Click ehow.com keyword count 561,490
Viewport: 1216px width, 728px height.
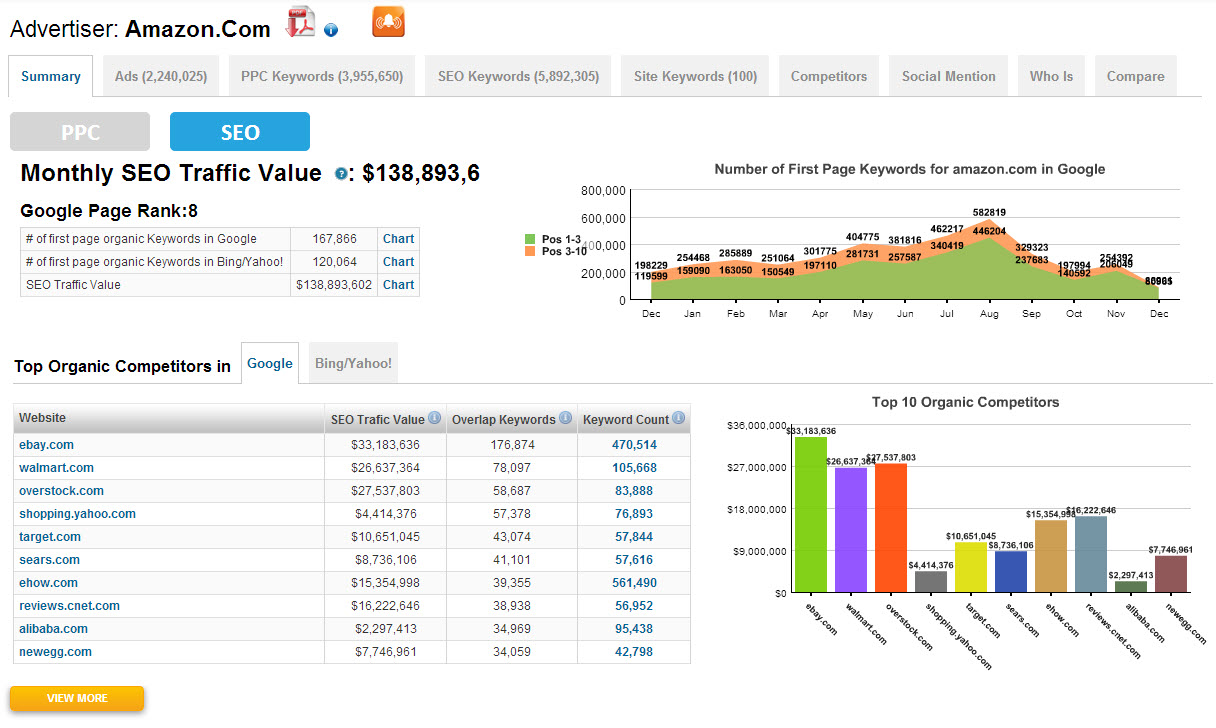(x=634, y=583)
